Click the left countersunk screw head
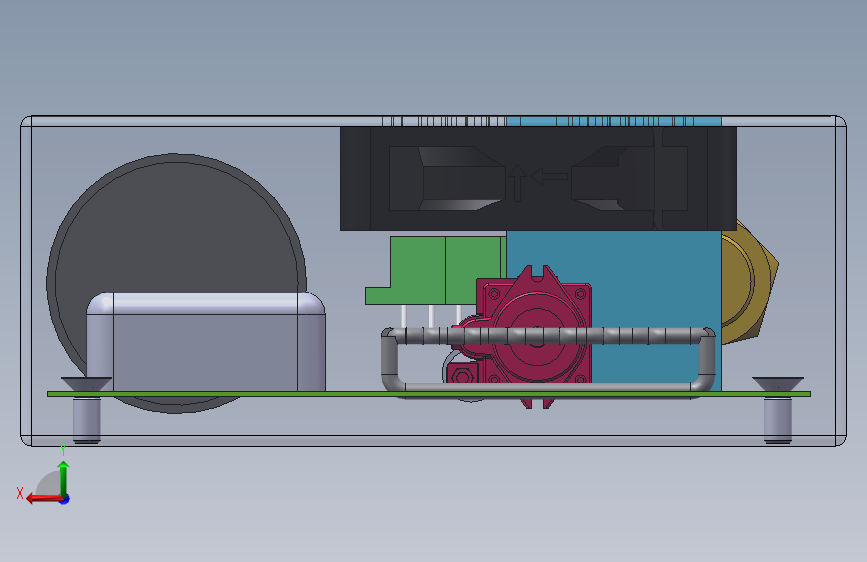This screenshot has height=562, width=867. click(86, 384)
